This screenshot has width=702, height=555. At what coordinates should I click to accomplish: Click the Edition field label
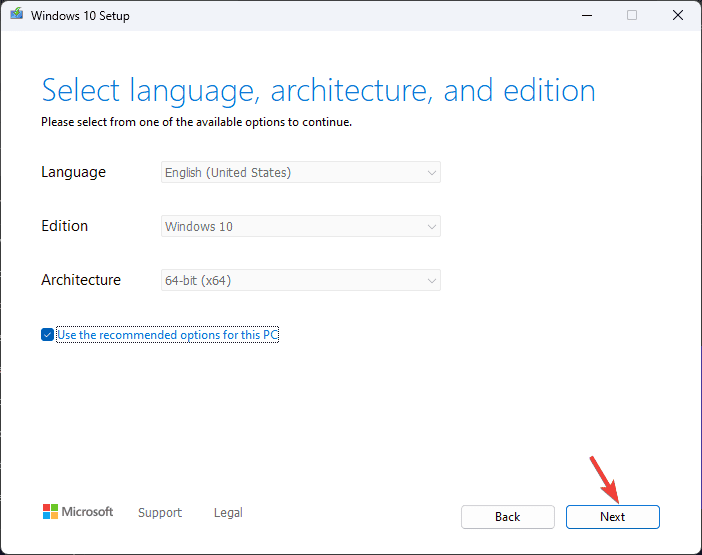point(64,226)
